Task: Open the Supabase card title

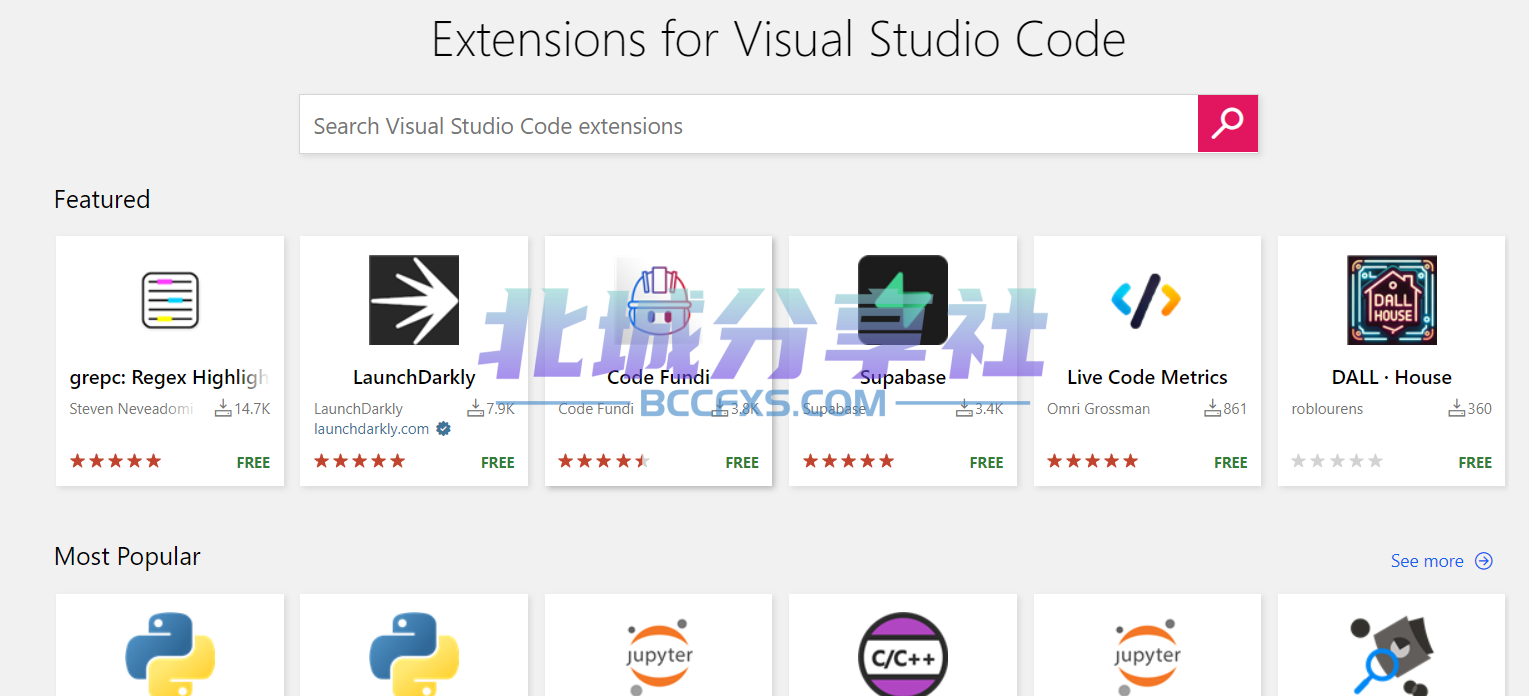Action: pyautogui.click(x=903, y=377)
